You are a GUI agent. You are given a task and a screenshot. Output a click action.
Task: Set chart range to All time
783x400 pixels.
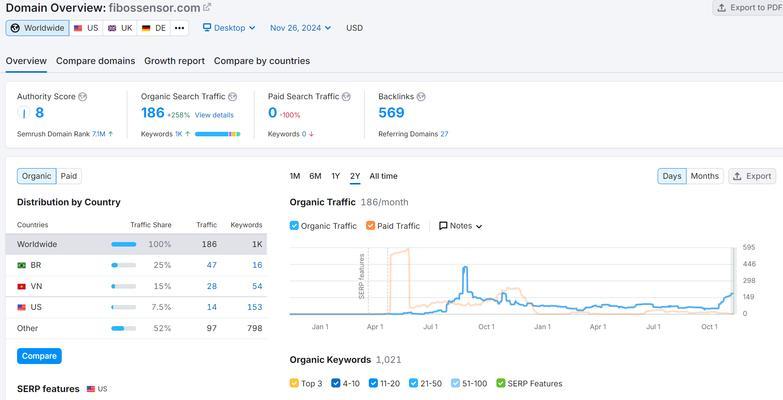point(384,176)
